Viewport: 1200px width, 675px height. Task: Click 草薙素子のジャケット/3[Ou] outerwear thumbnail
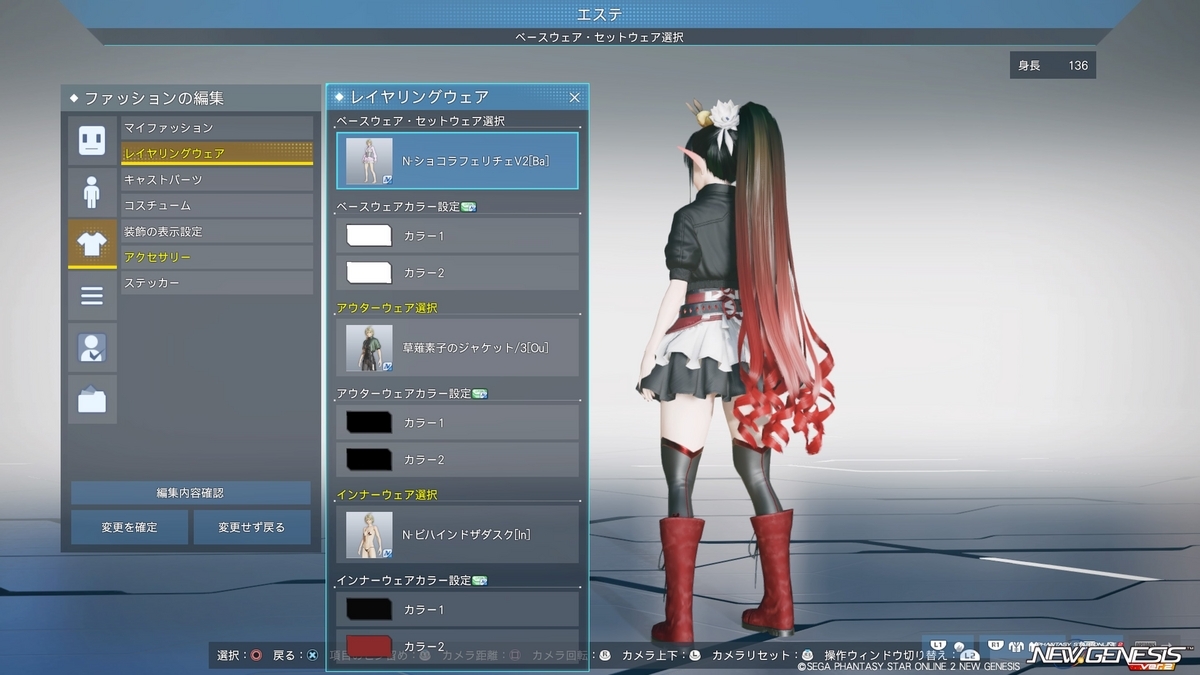coord(369,348)
